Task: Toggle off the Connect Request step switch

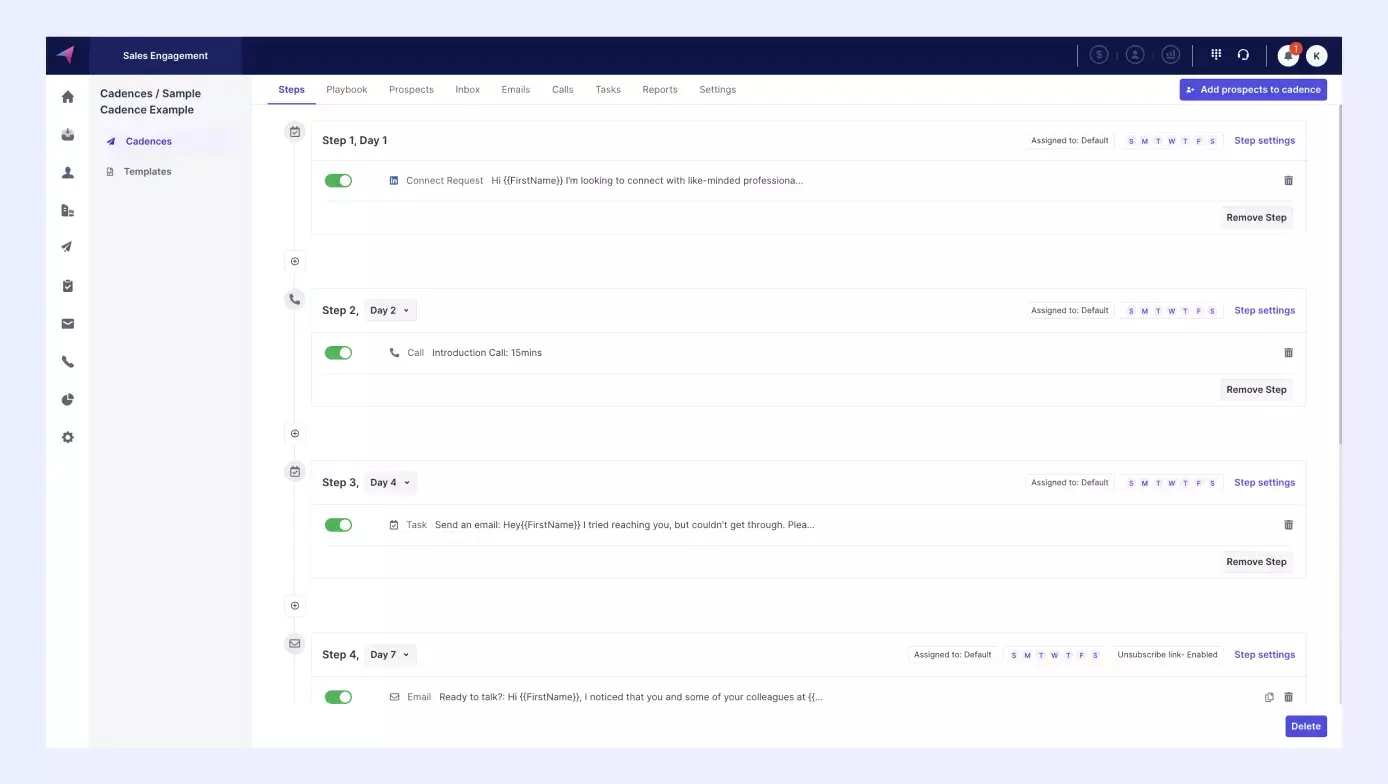Action: 338,180
